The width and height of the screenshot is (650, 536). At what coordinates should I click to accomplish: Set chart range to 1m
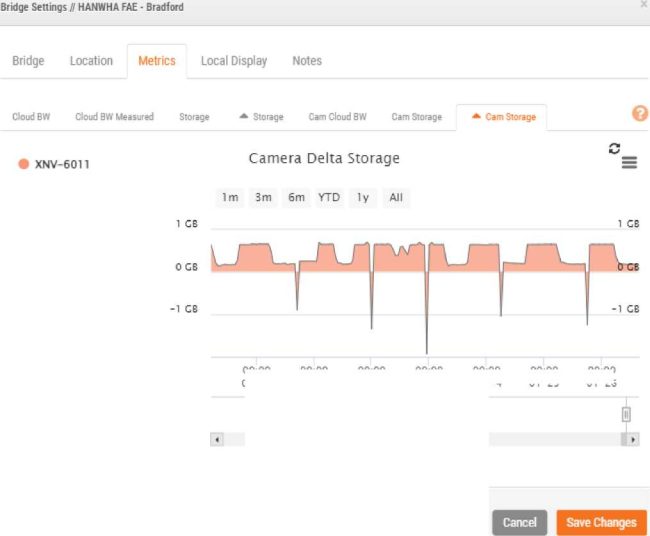coord(230,197)
